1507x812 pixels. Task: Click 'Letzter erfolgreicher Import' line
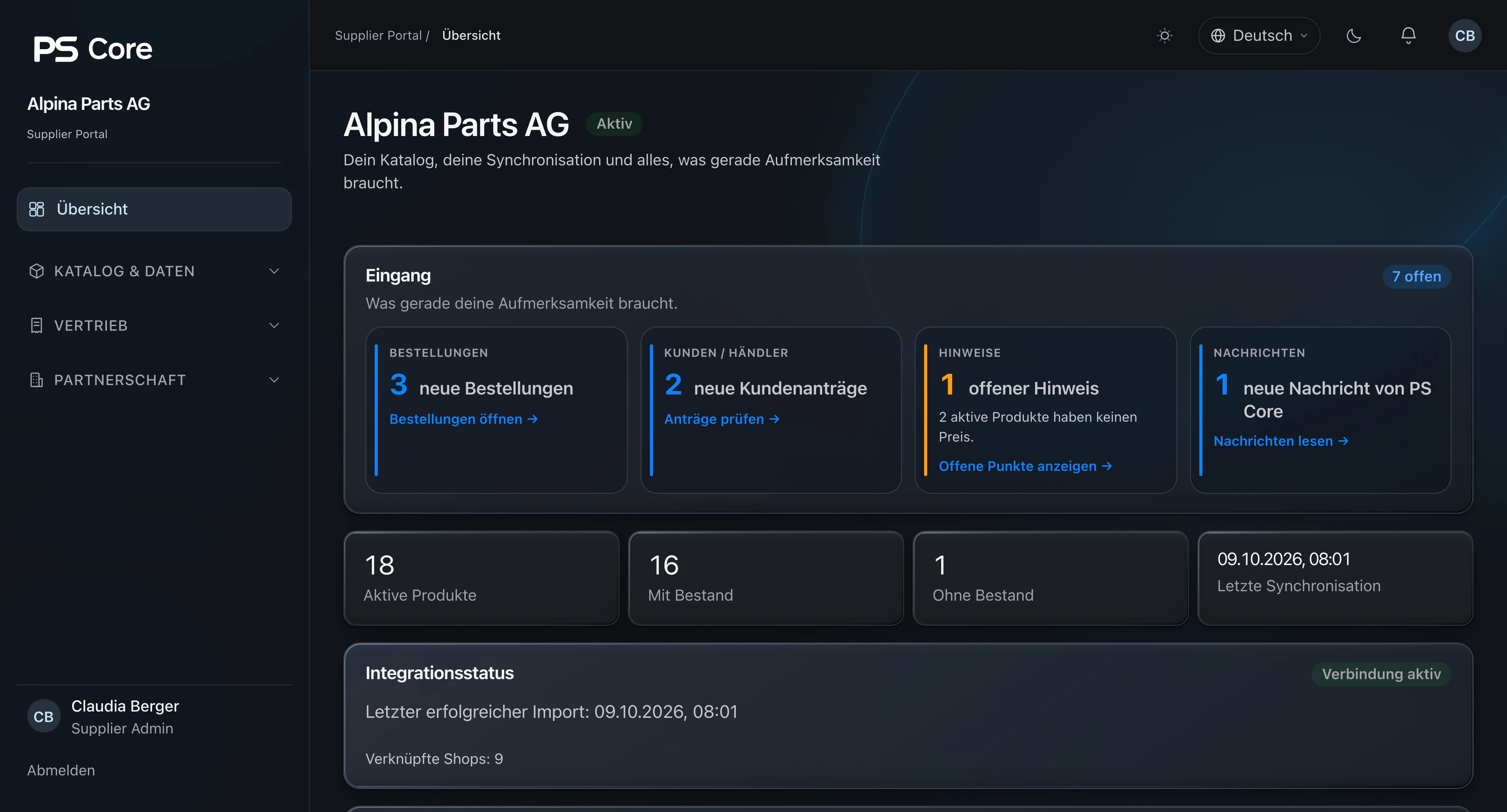[x=551, y=712]
